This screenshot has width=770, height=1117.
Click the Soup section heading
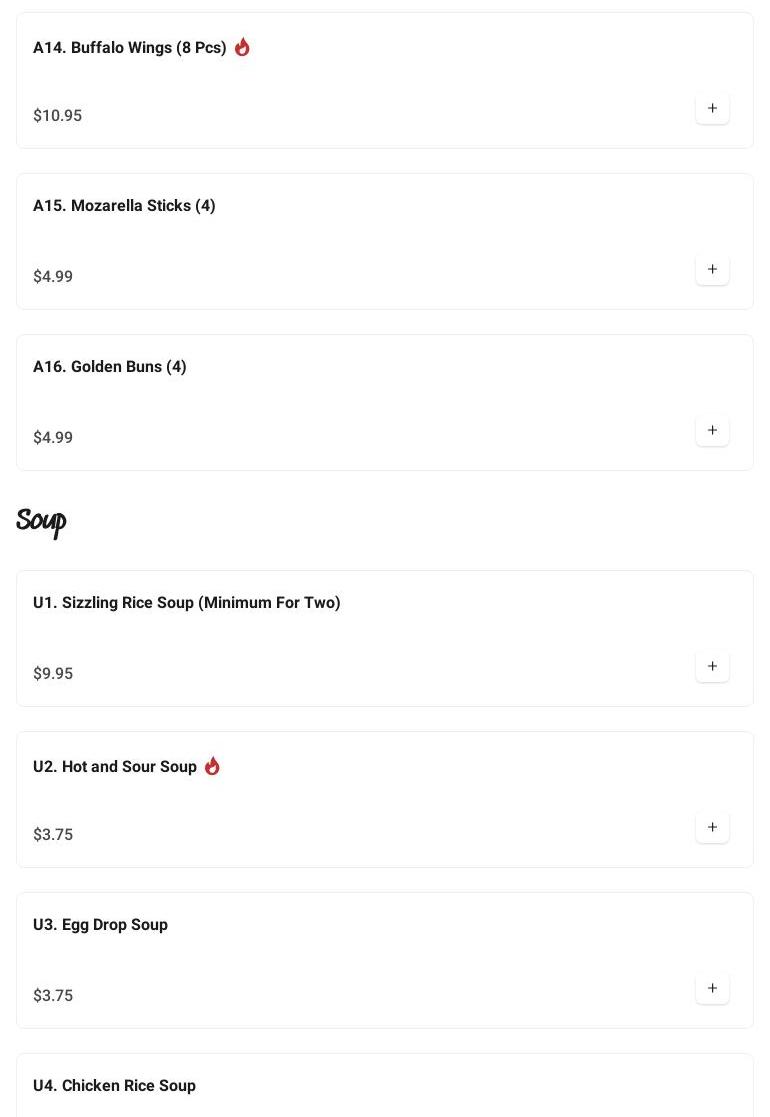[41, 521]
